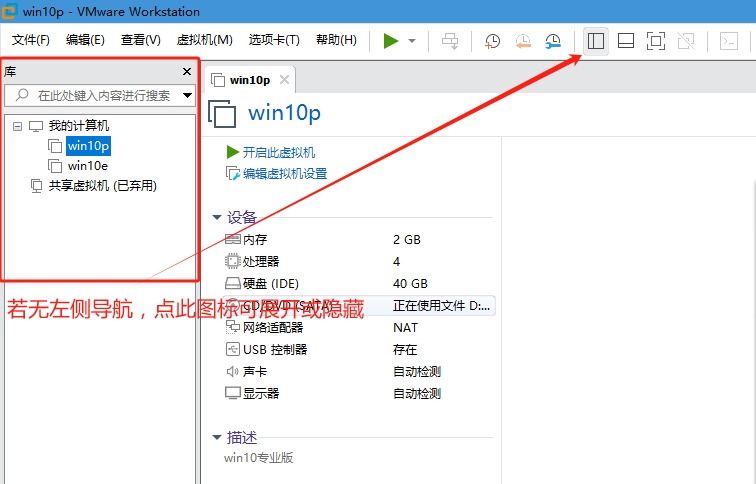Take a snapshot with the clock-plus icon
The image size is (756, 484).
[x=492, y=41]
